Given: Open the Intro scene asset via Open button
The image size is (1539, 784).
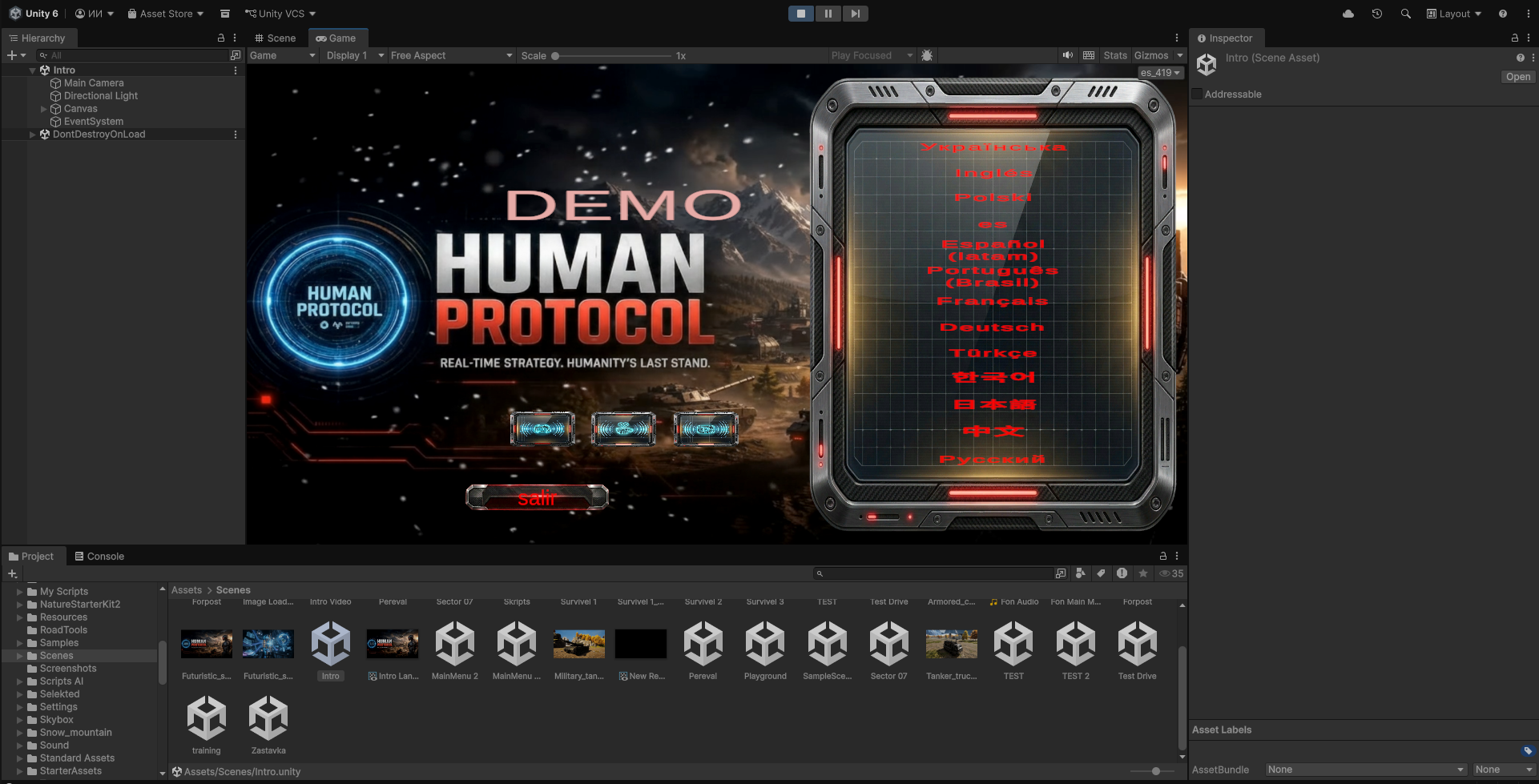Looking at the screenshot, I should tap(1517, 77).
